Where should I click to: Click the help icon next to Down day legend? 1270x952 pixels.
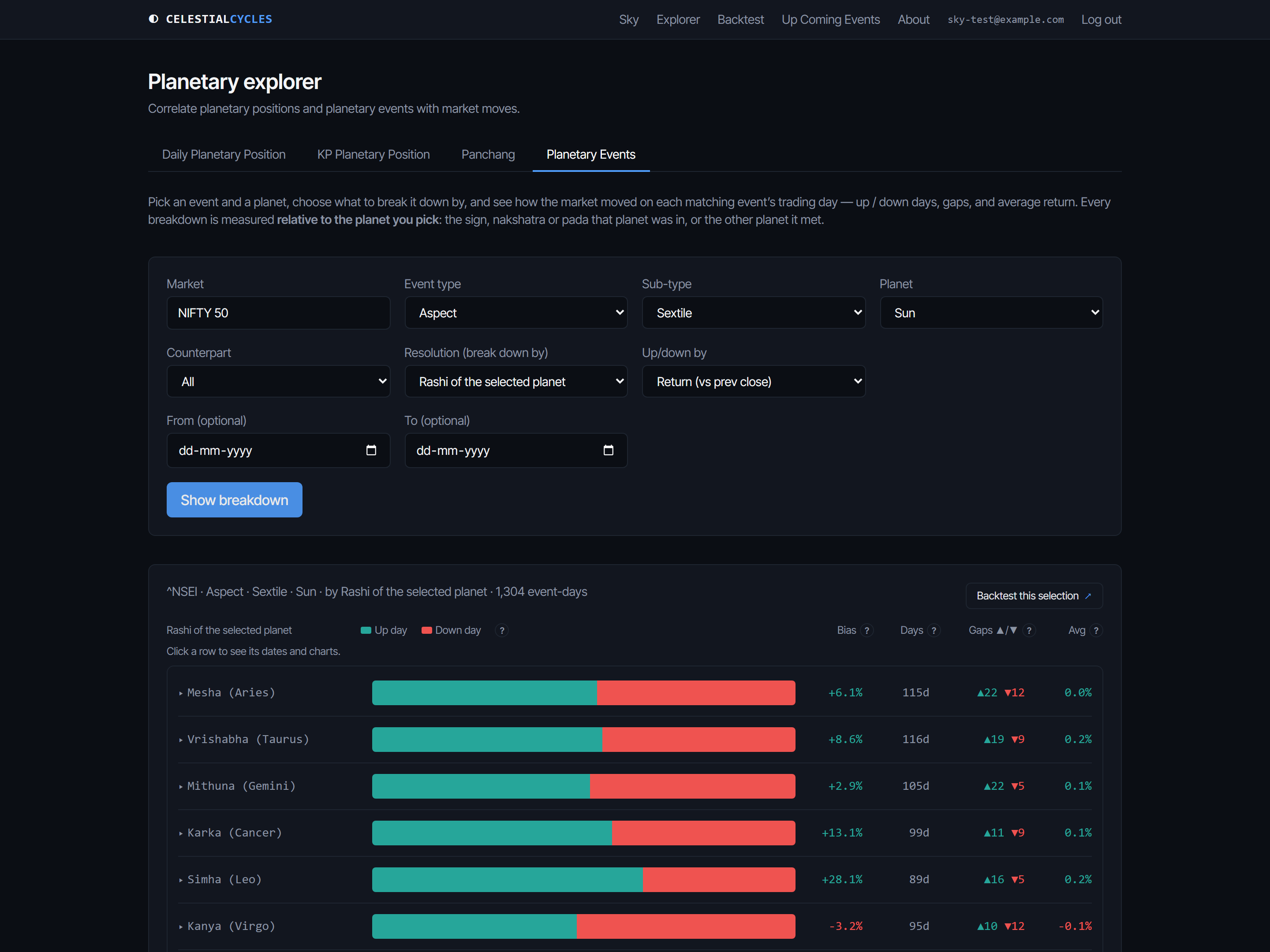502,630
